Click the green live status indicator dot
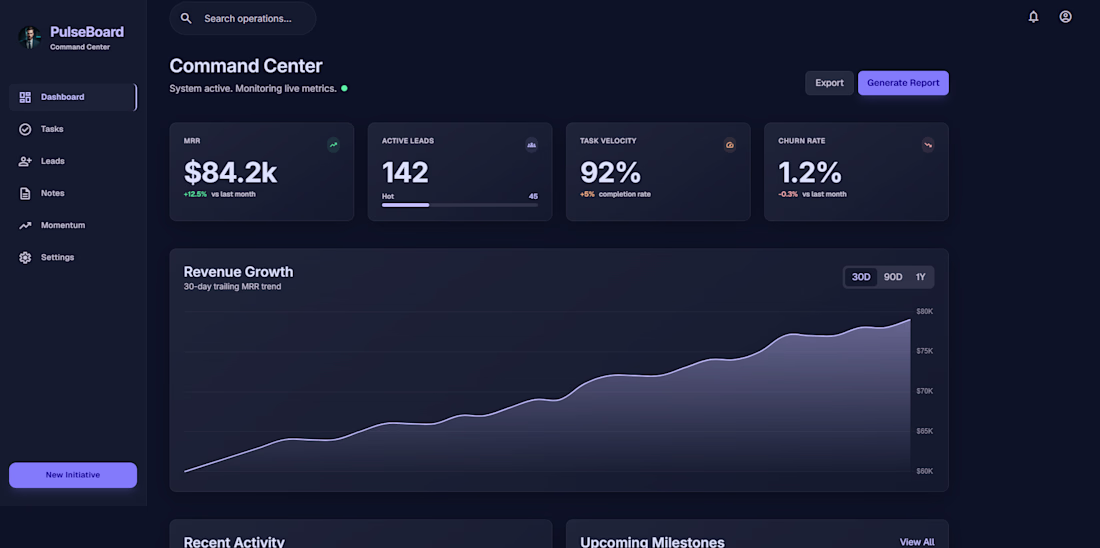1100x548 pixels. pos(344,88)
